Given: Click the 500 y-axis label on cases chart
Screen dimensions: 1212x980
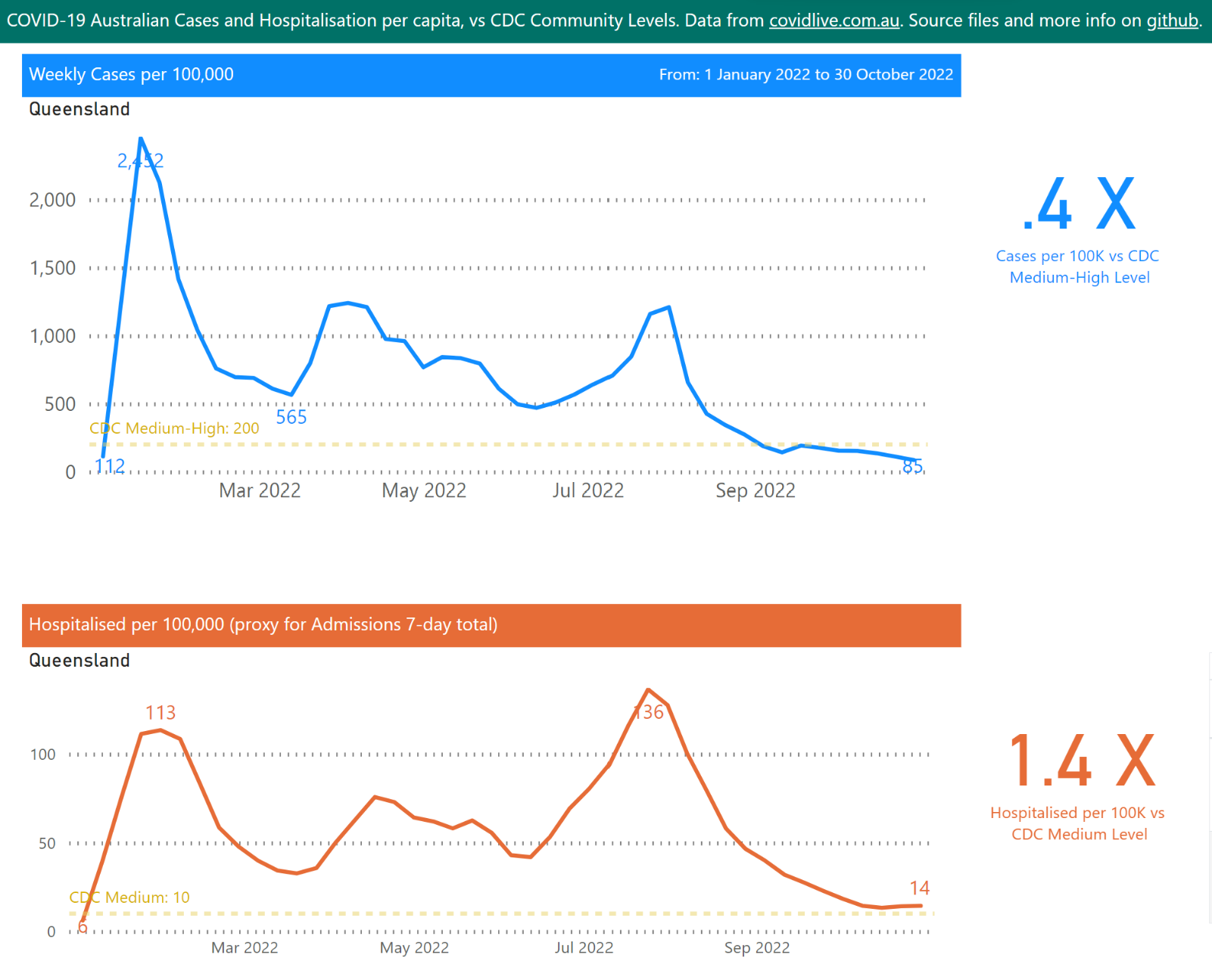Looking at the screenshot, I should 61,404.
